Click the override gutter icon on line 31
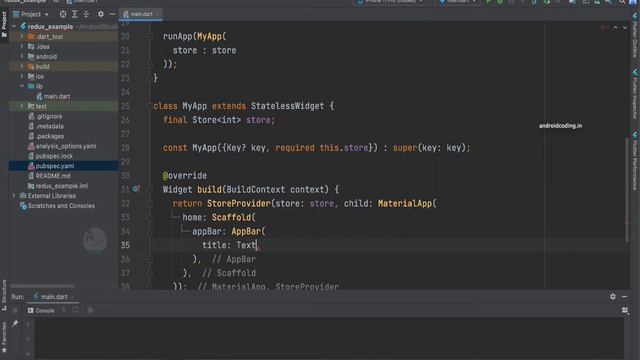 point(136,189)
